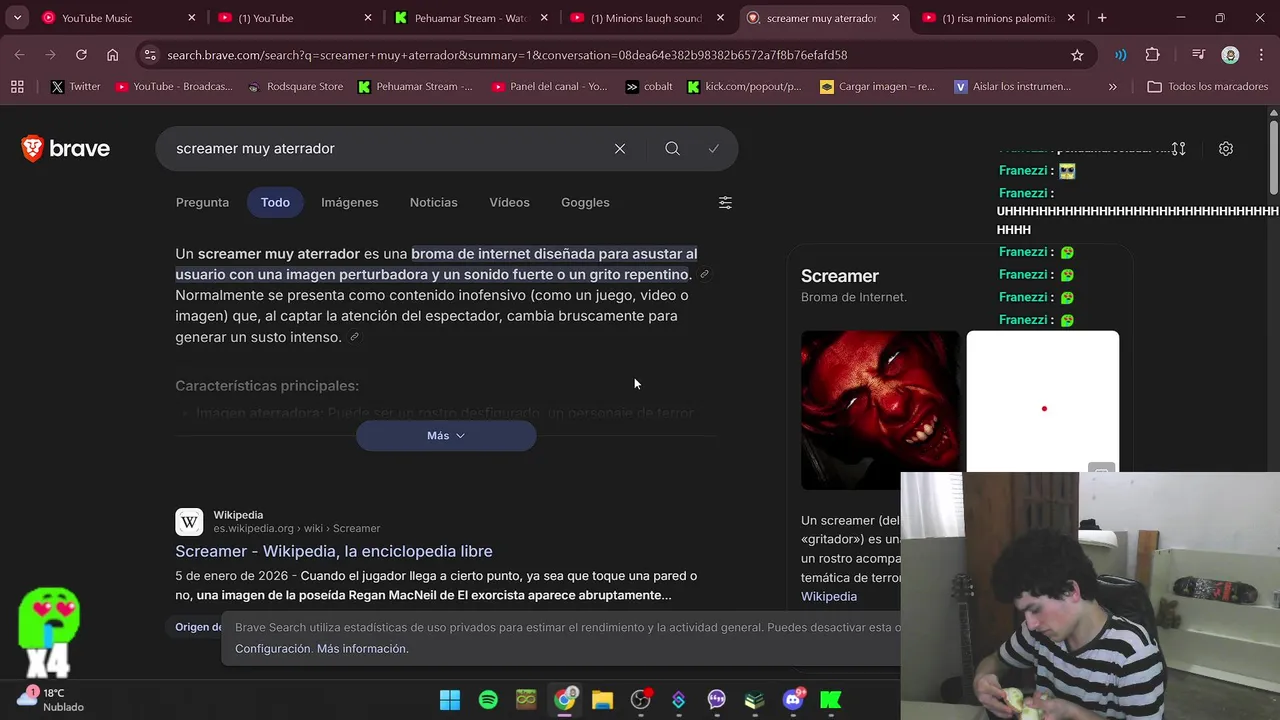Open the YouTube - Broadcas... bookmark
This screenshot has height=720, width=1280.
point(173,87)
